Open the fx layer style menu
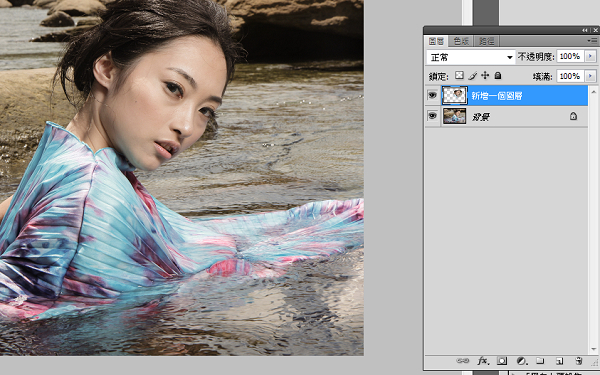 coord(483,360)
